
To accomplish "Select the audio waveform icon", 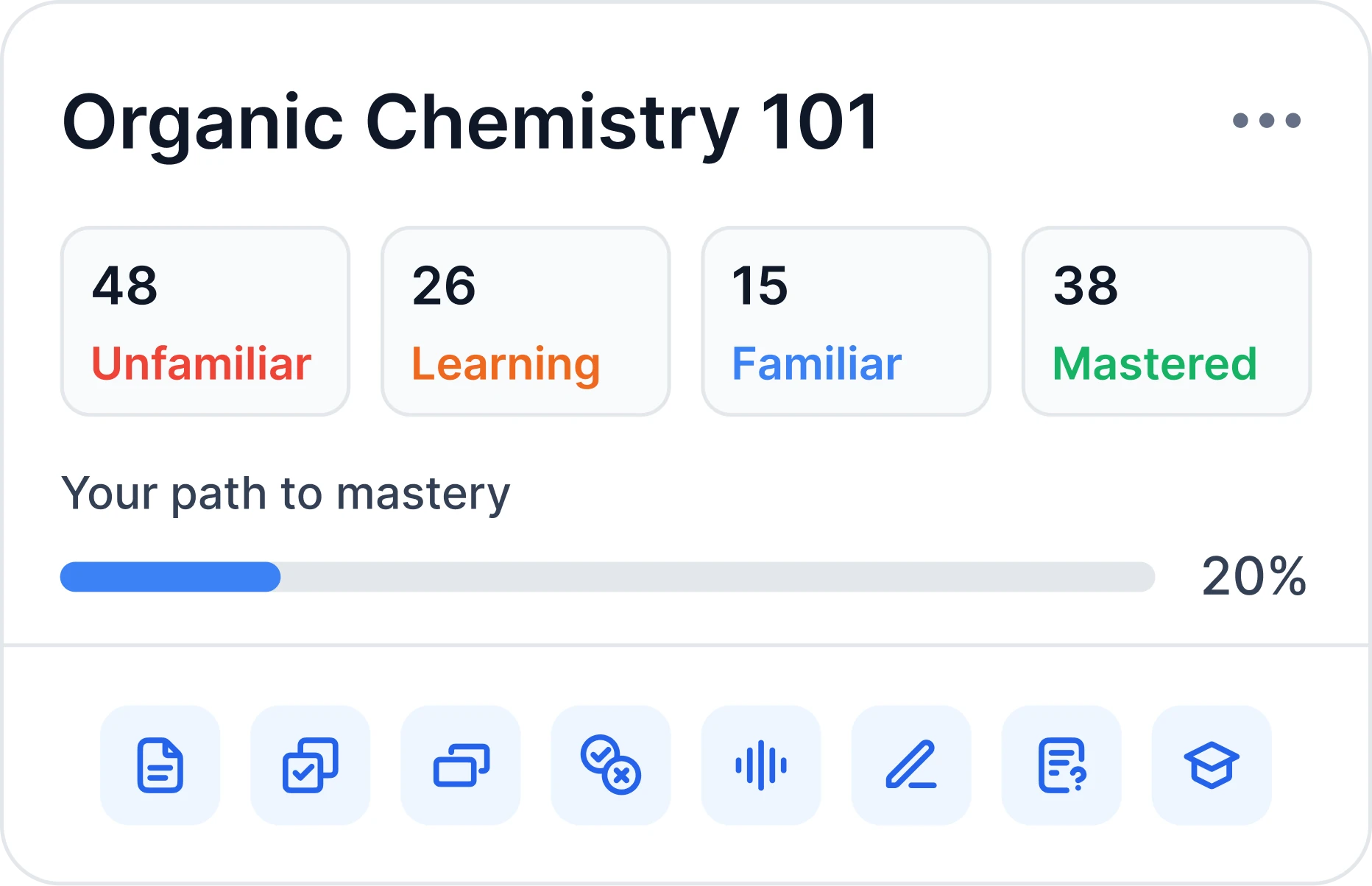I will coord(761,765).
